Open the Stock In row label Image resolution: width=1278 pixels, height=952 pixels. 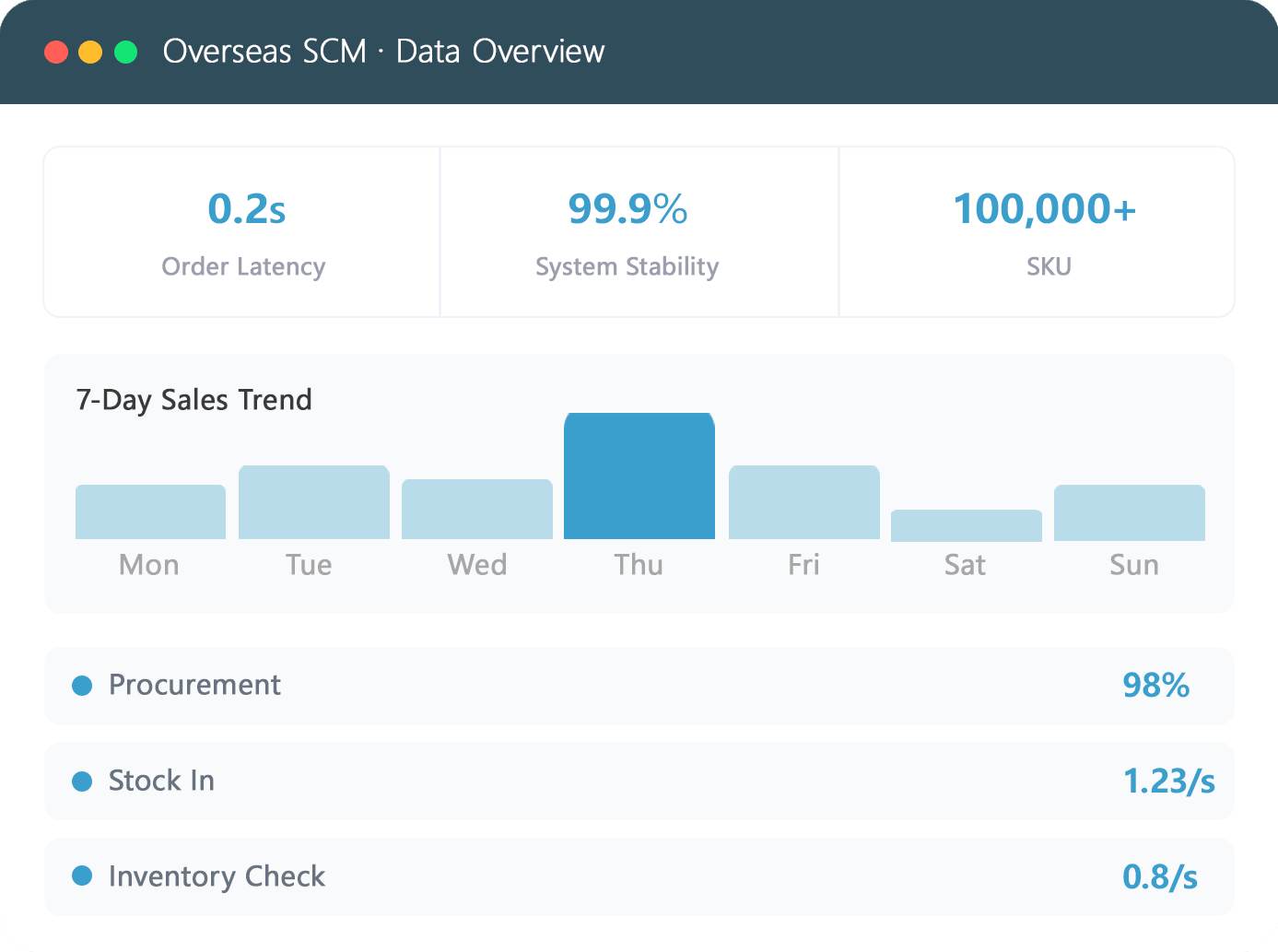pos(161,781)
